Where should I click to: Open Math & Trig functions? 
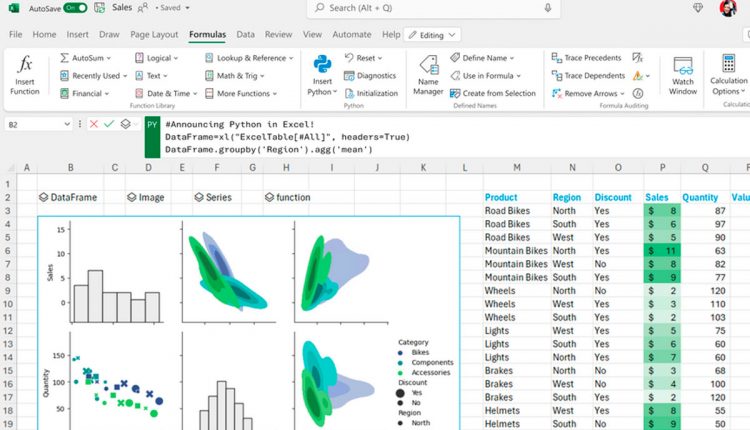click(234, 76)
